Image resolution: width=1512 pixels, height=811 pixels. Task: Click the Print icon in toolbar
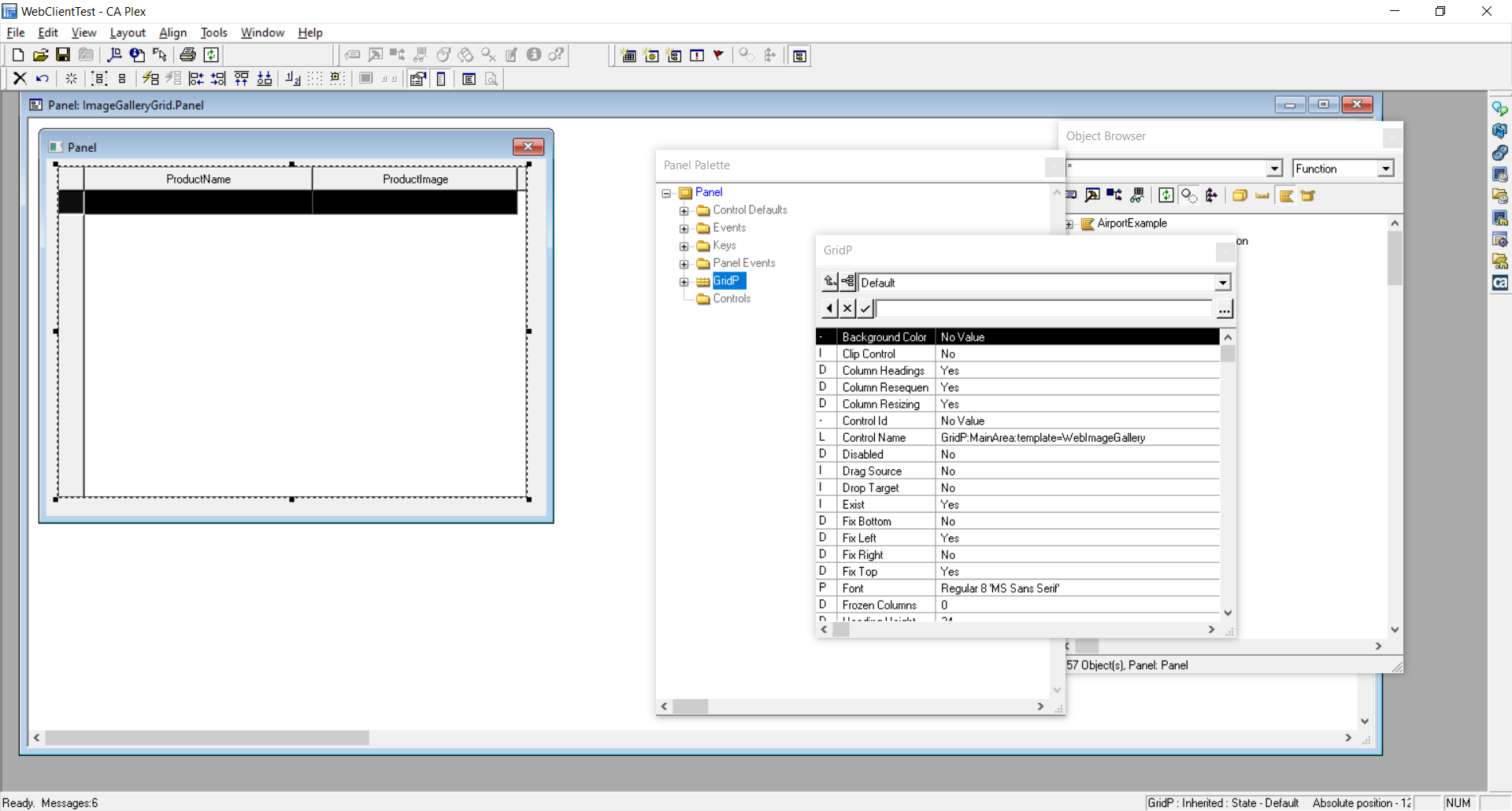point(187,54)
